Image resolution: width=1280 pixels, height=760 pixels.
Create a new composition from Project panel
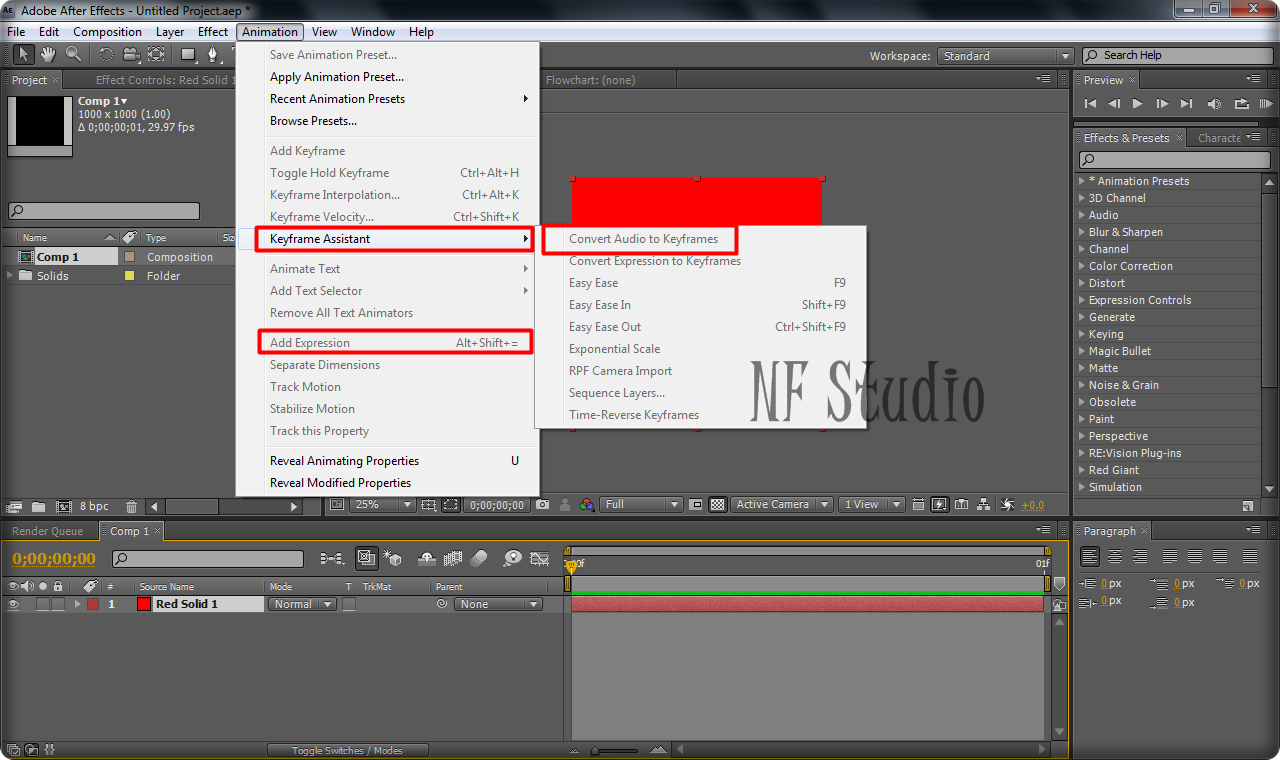[x=64, y=507]
